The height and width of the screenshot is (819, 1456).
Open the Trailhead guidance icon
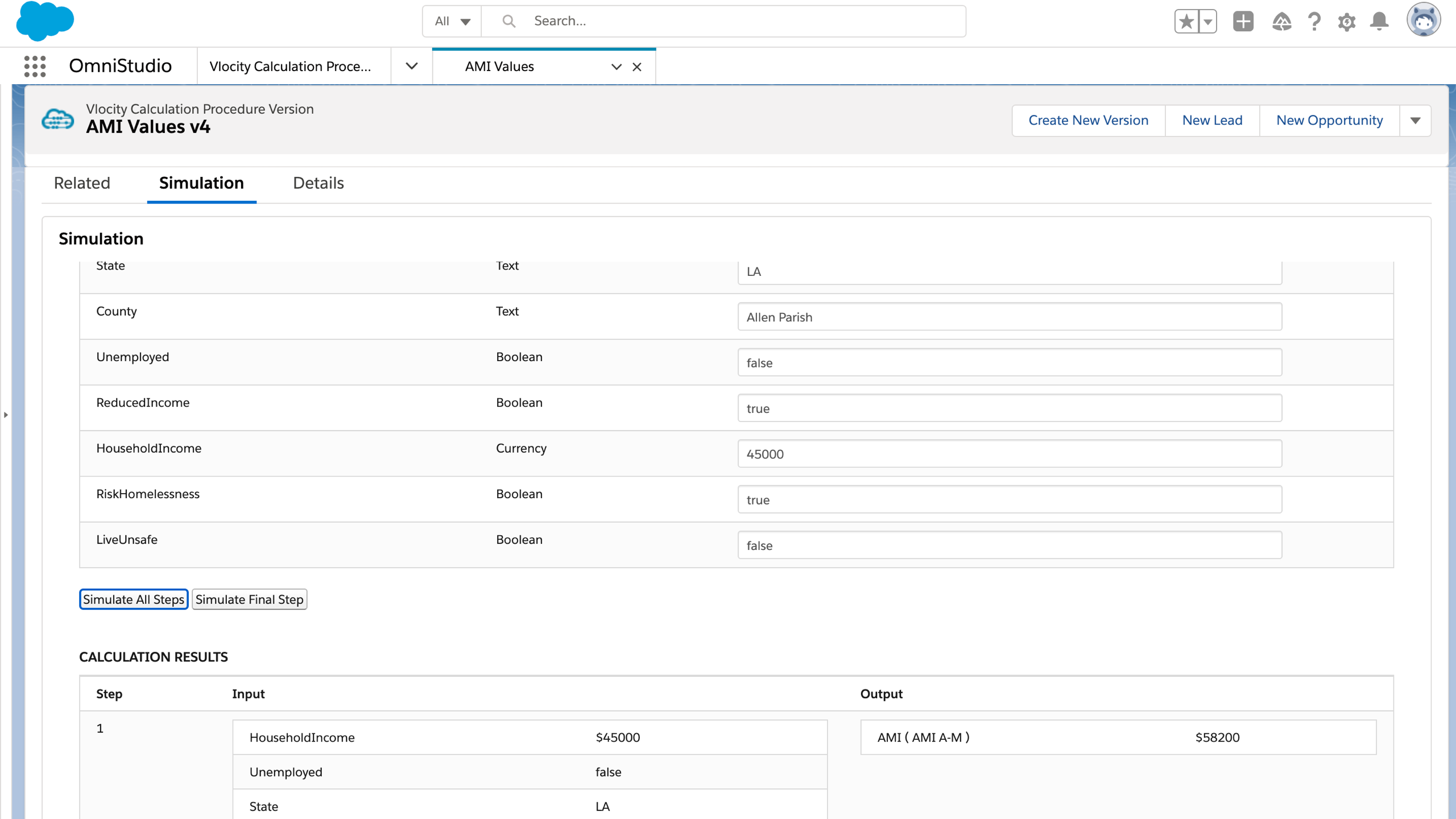click(x=1281, y=22)
